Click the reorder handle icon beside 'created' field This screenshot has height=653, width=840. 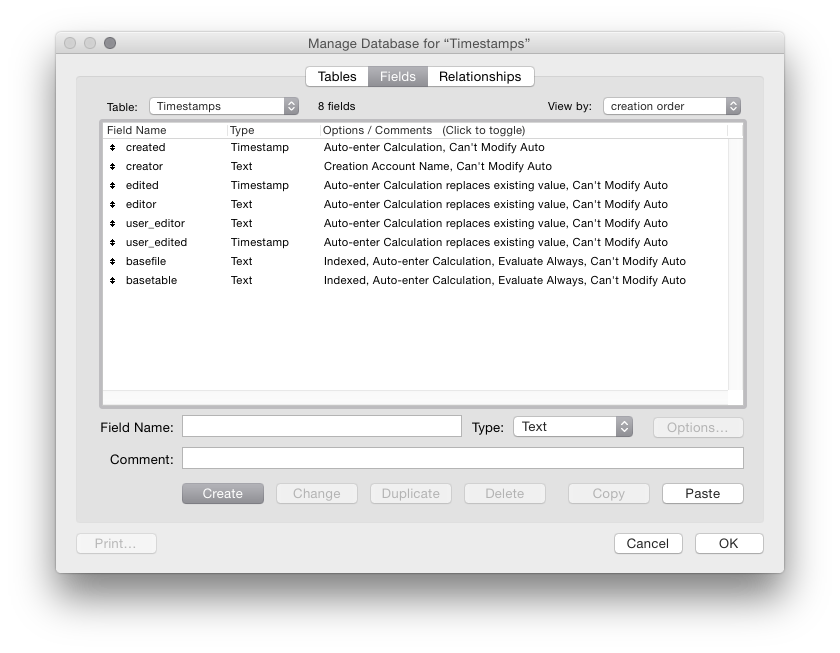113,148
